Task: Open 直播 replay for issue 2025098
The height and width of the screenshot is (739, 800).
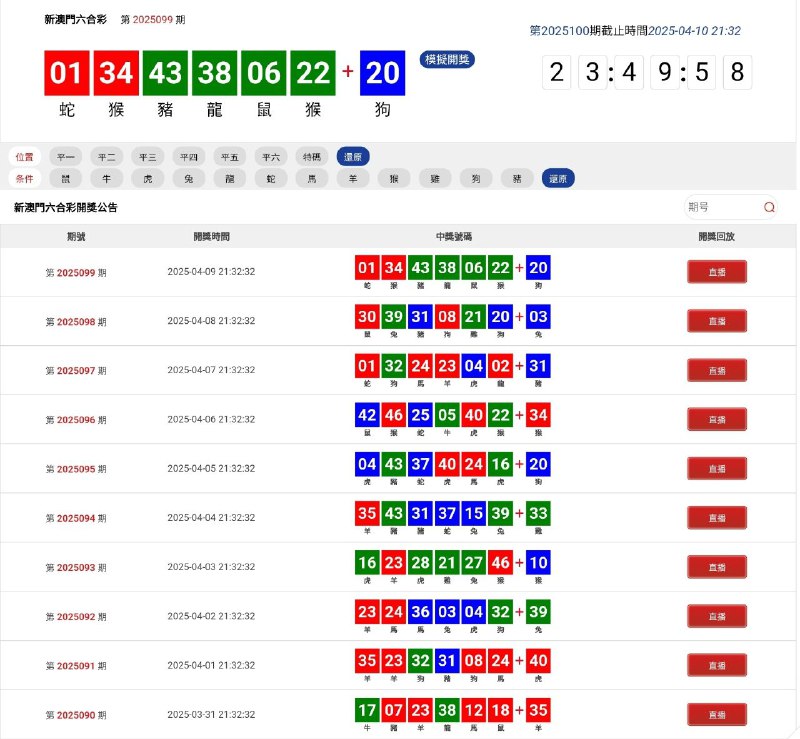Action: (x=717, y=321)
